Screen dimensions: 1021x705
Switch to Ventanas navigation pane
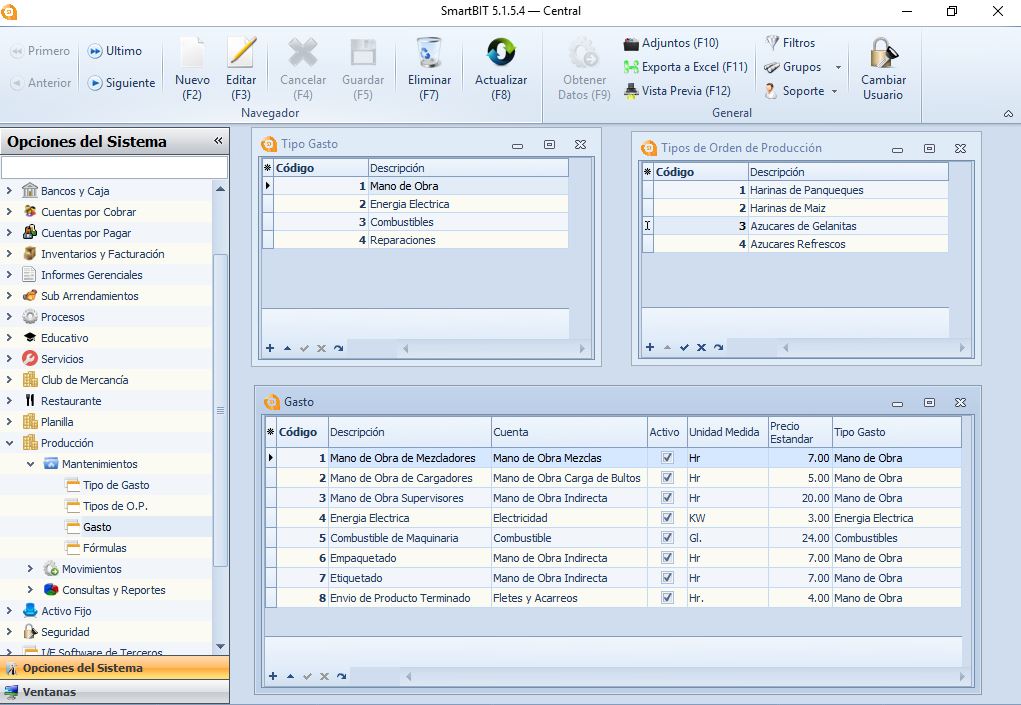pyautogui.click(x=115, y=692)
